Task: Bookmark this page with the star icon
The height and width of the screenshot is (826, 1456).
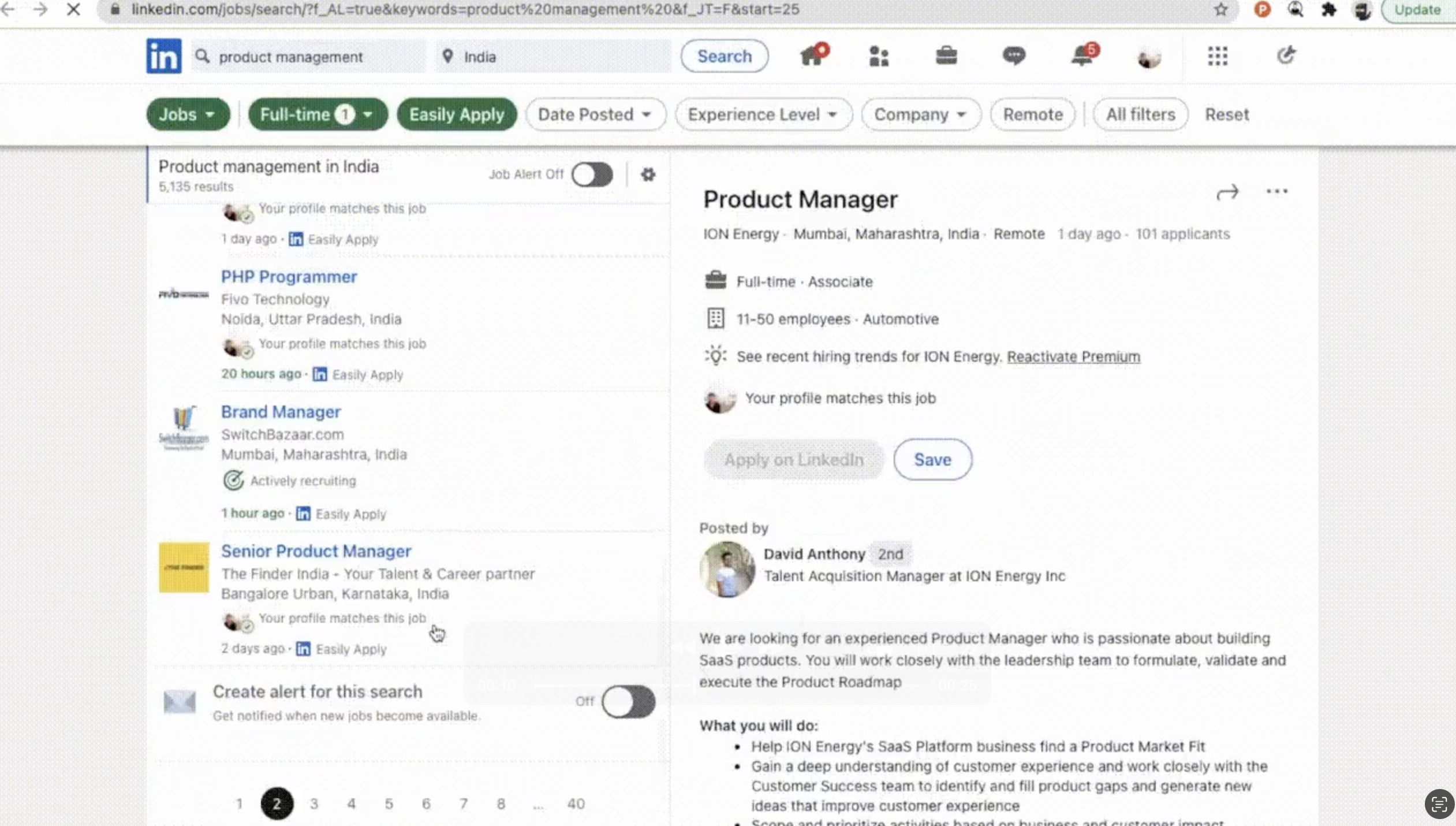Action: [x=1220, y=10]
